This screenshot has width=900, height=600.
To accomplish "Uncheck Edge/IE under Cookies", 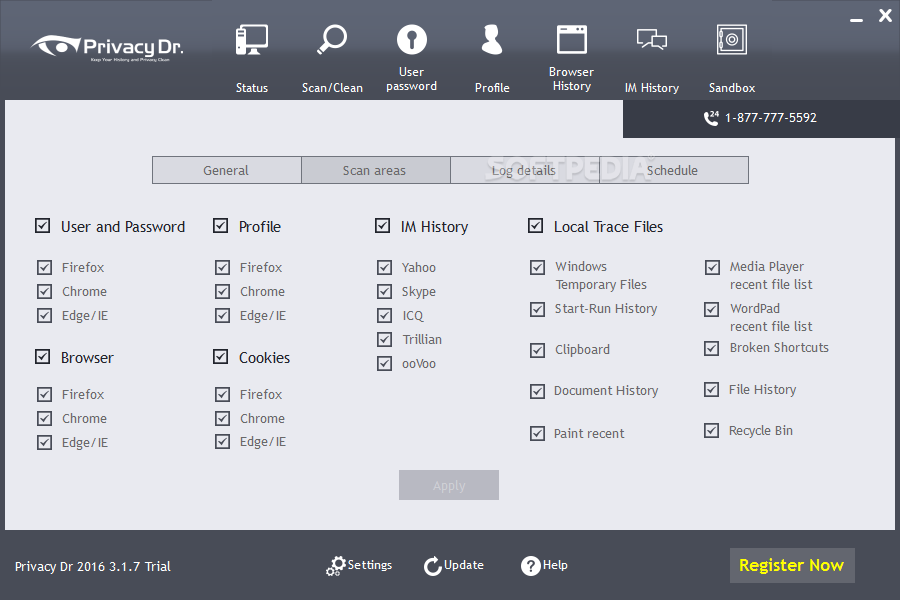I will [x=222, y=442].
